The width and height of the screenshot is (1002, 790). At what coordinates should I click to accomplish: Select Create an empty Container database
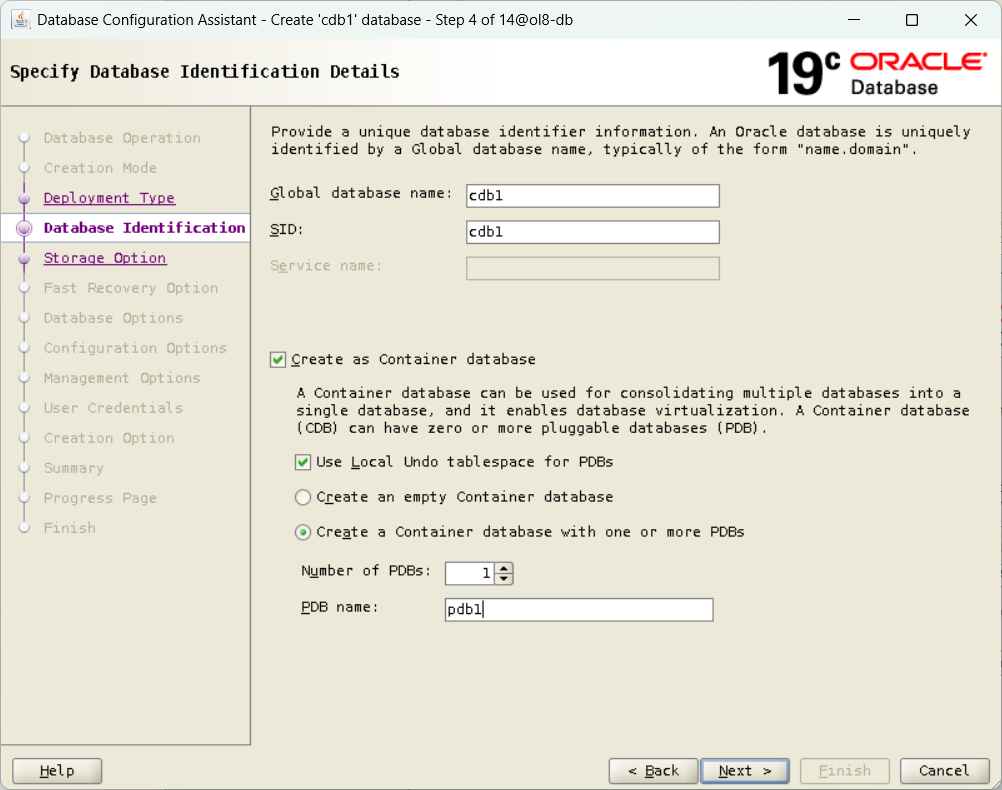coord(303,497)
